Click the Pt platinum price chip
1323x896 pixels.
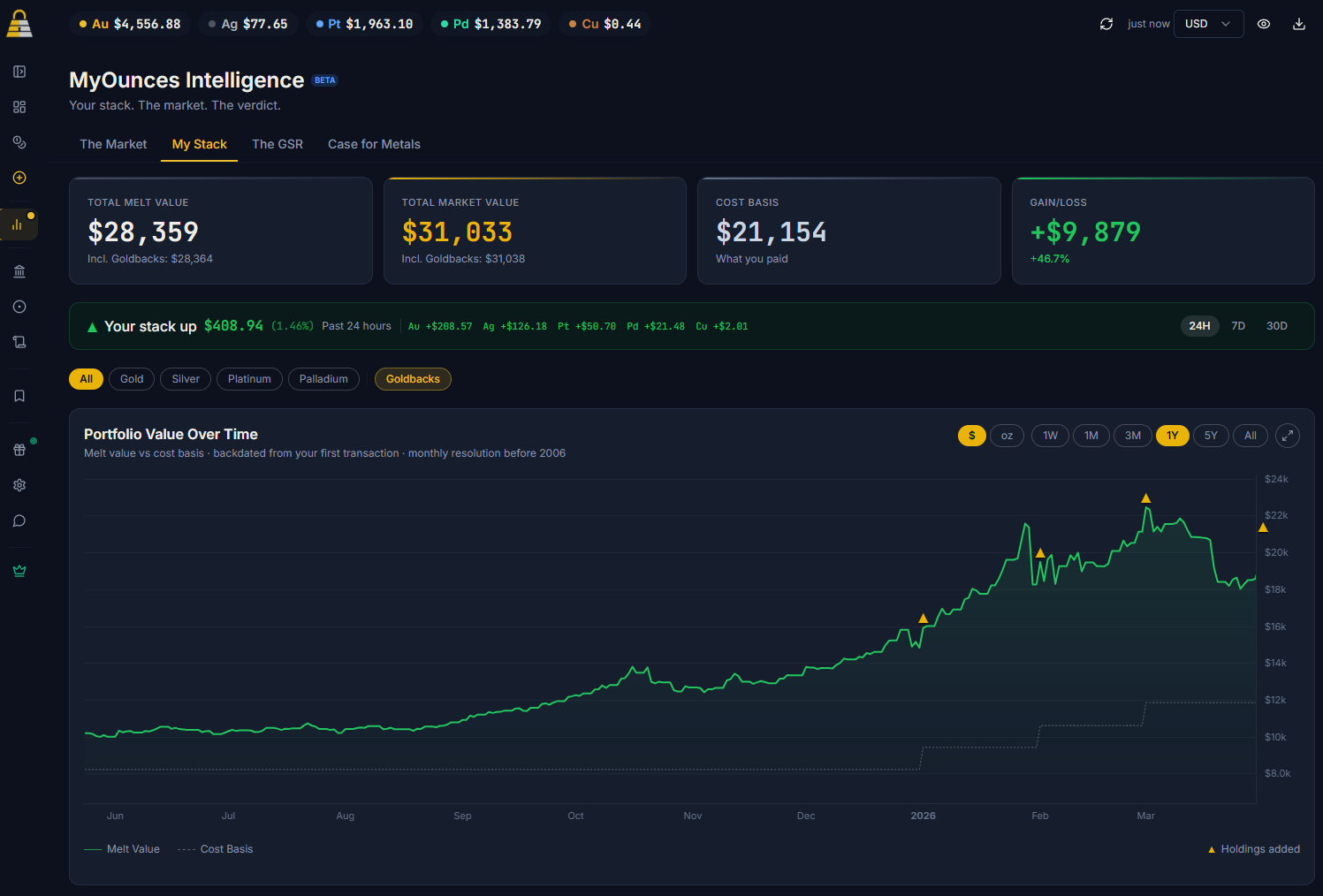click(364, 24)
